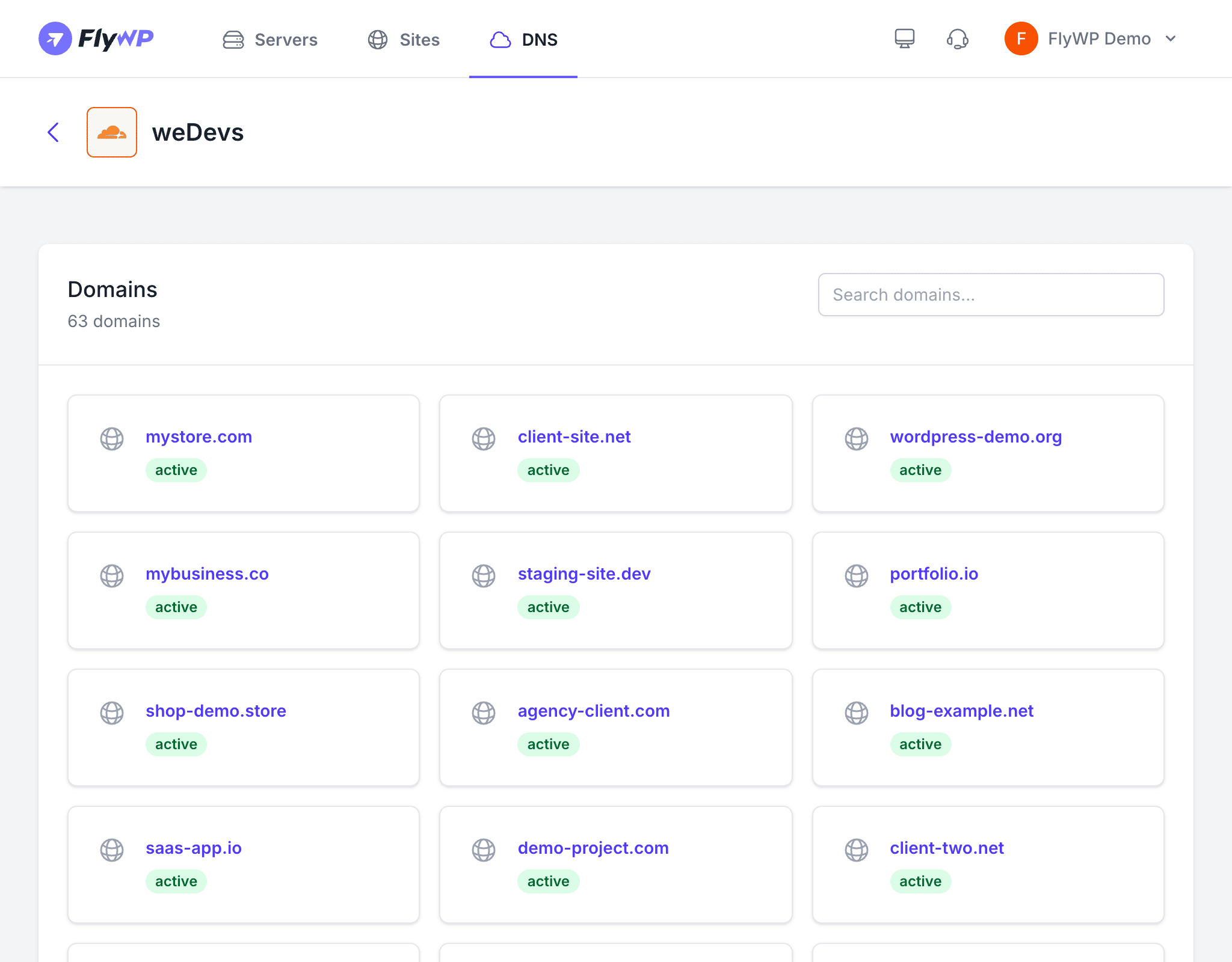This screenshot has height=962, width=1232.
Task: Click globe icon beside shop-demo.store
Action: [x=112, y=713]
